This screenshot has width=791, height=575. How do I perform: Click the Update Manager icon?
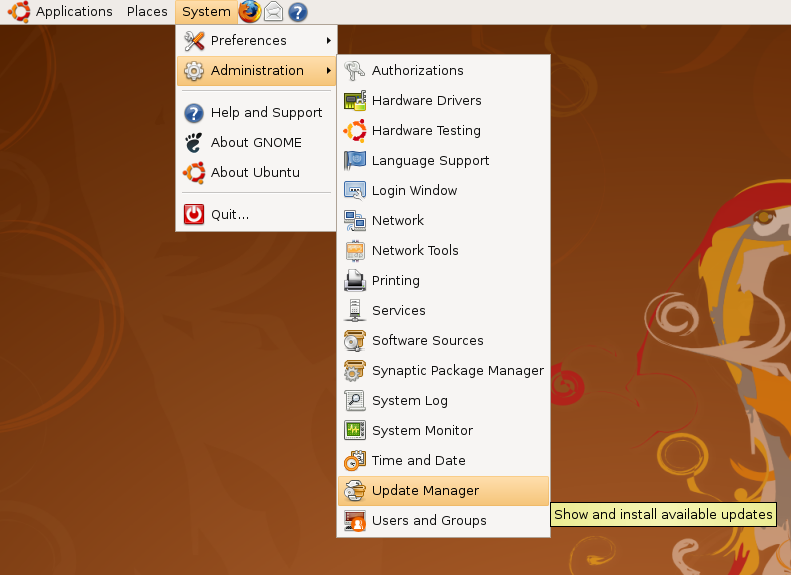point(355,491)
